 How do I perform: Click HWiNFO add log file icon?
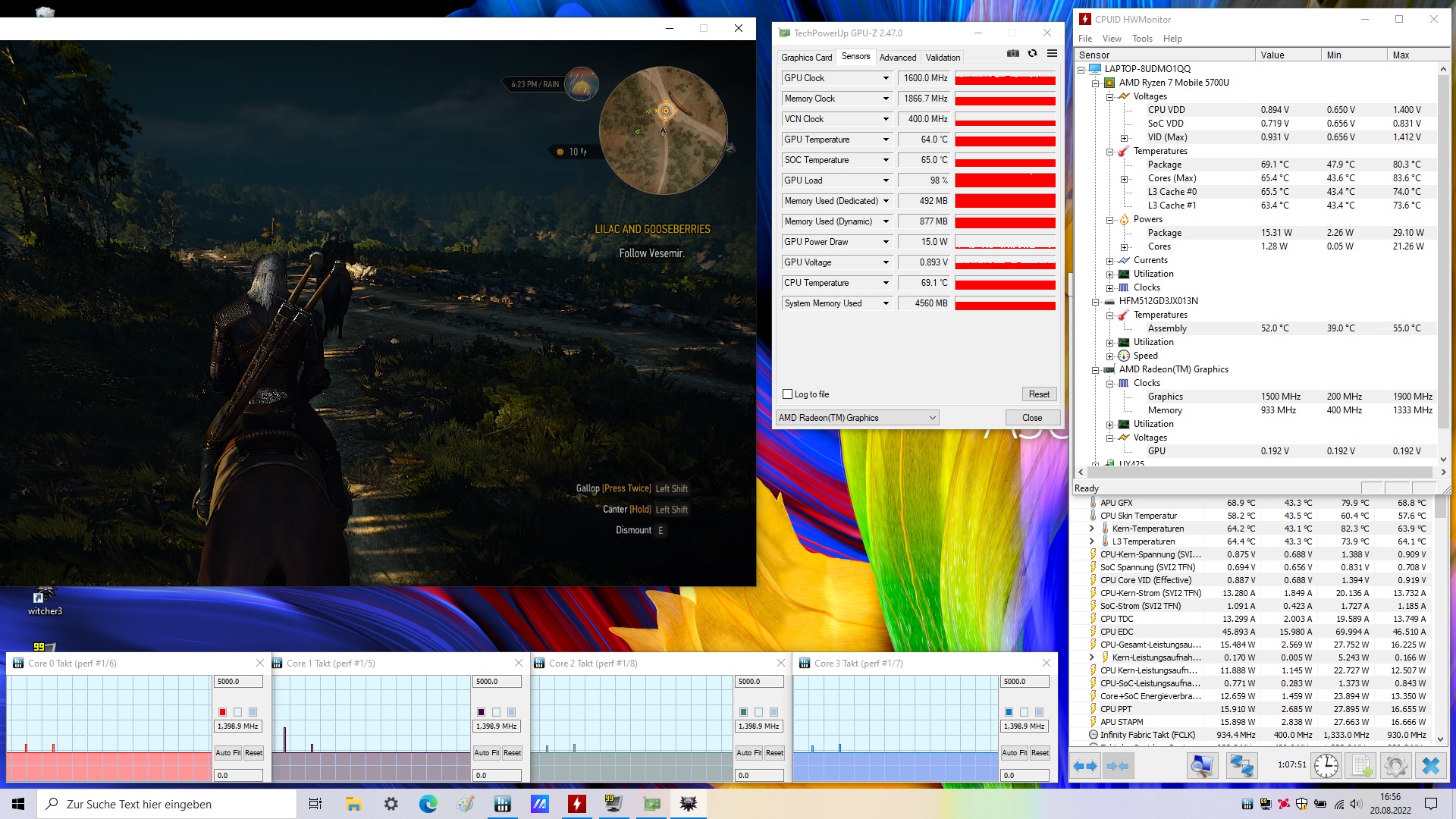coord(1362,766)
